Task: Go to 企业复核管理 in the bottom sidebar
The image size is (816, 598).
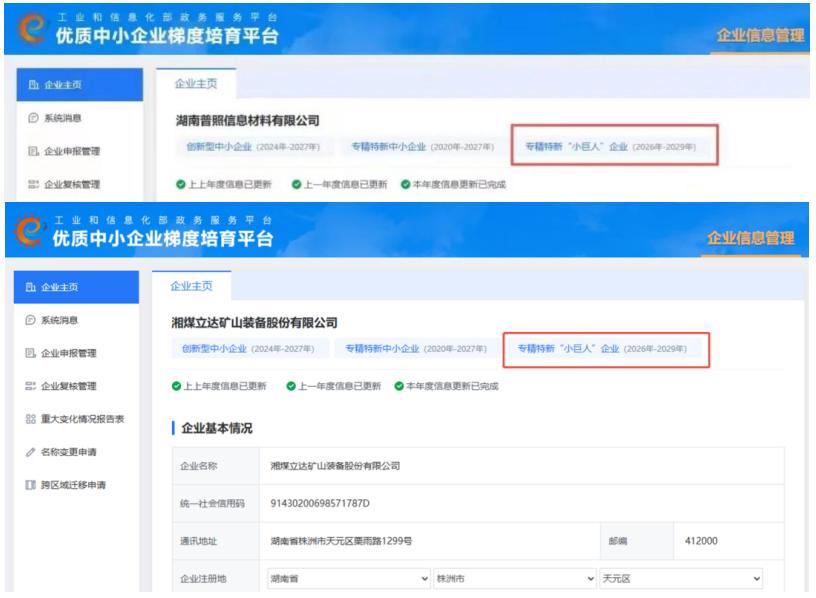Action: [76, 386]
